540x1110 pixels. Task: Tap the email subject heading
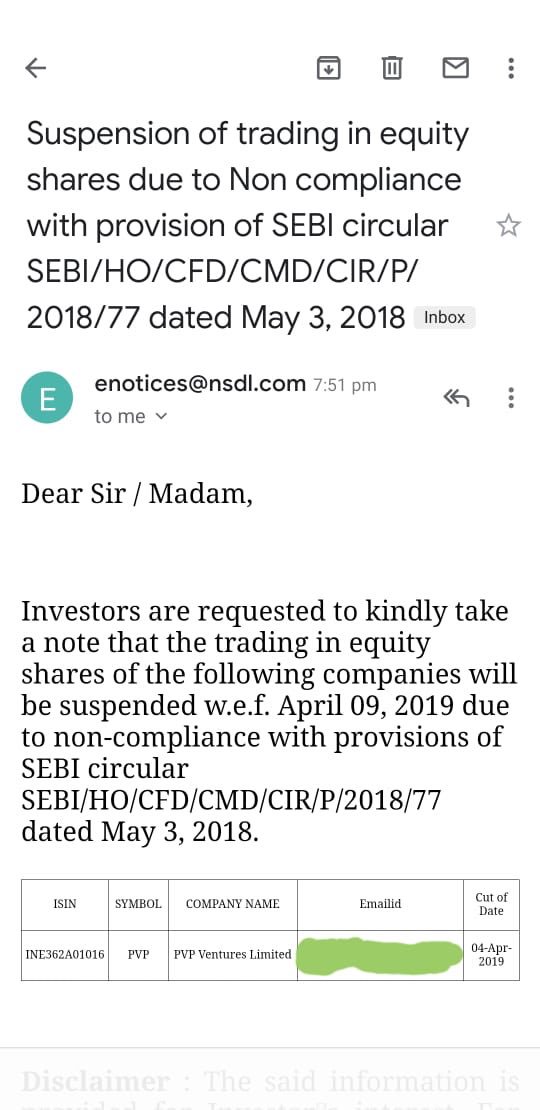click(248, 226)
